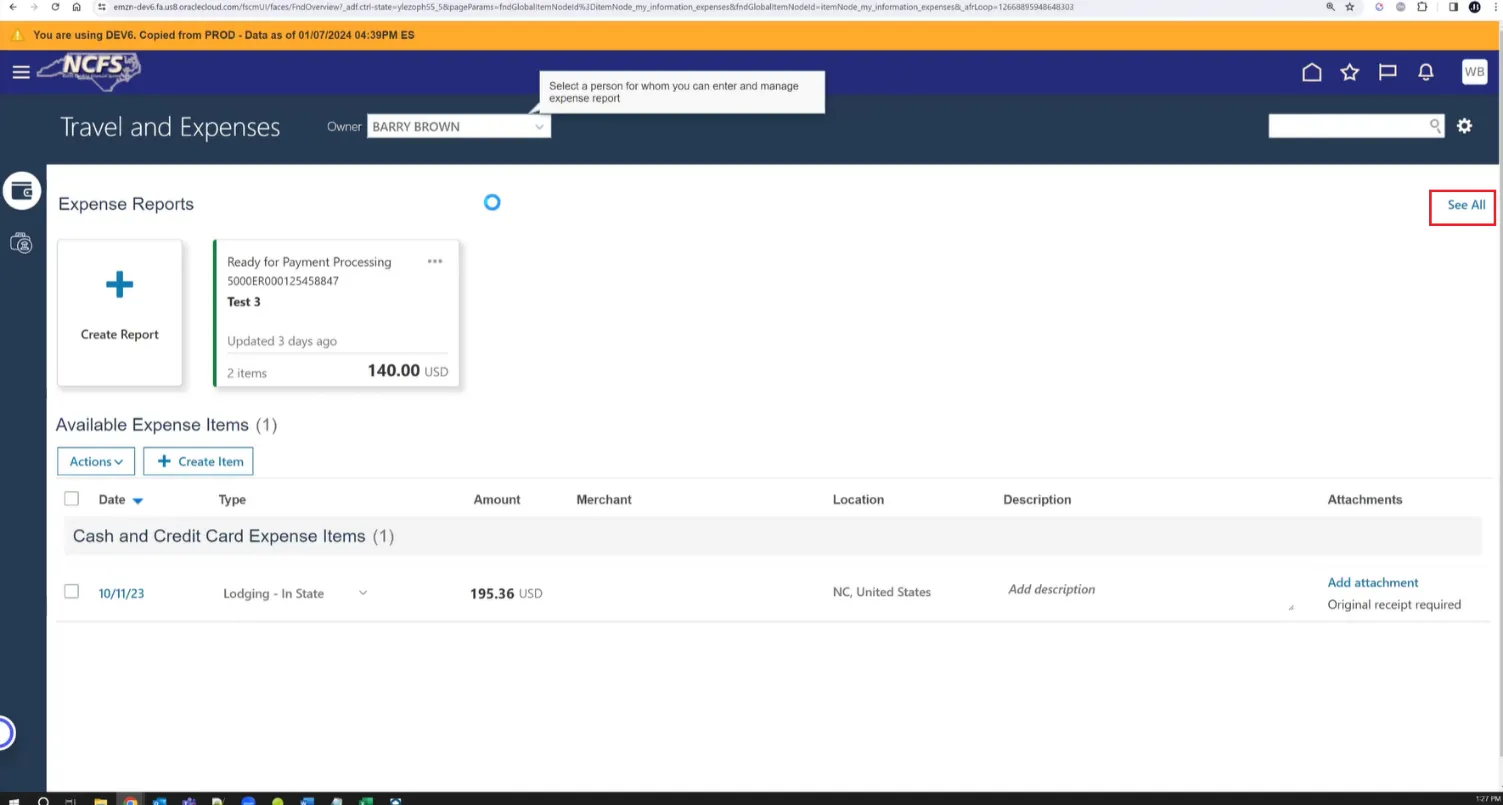Screen dimensions: 1503x805
Task: Open Favorites star icon
Action: (1349, 72)
